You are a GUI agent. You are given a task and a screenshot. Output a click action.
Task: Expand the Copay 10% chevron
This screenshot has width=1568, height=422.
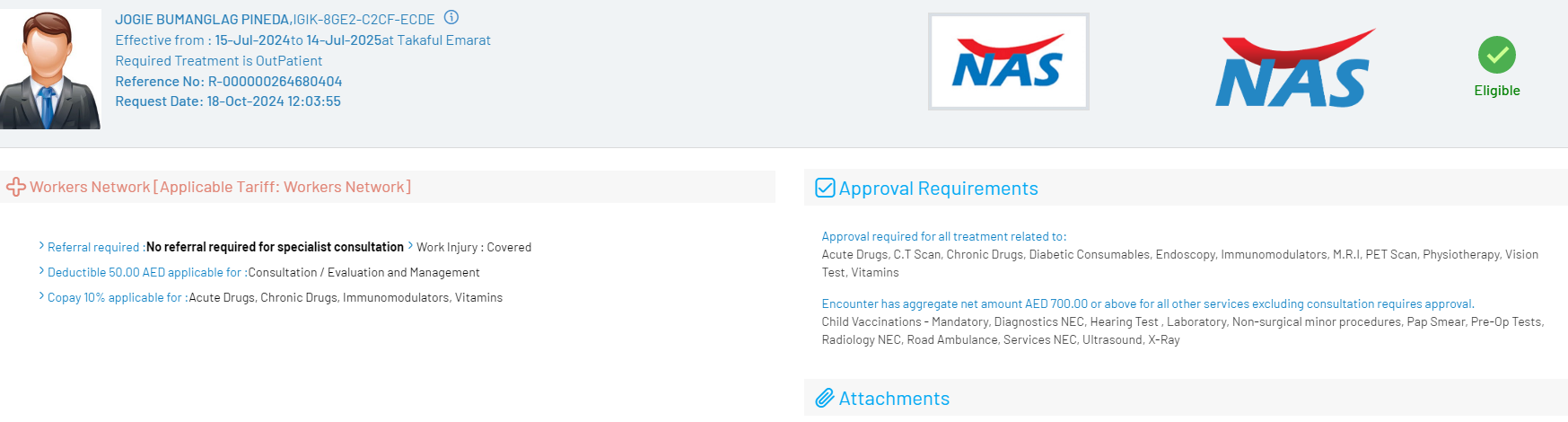point(41,295)
